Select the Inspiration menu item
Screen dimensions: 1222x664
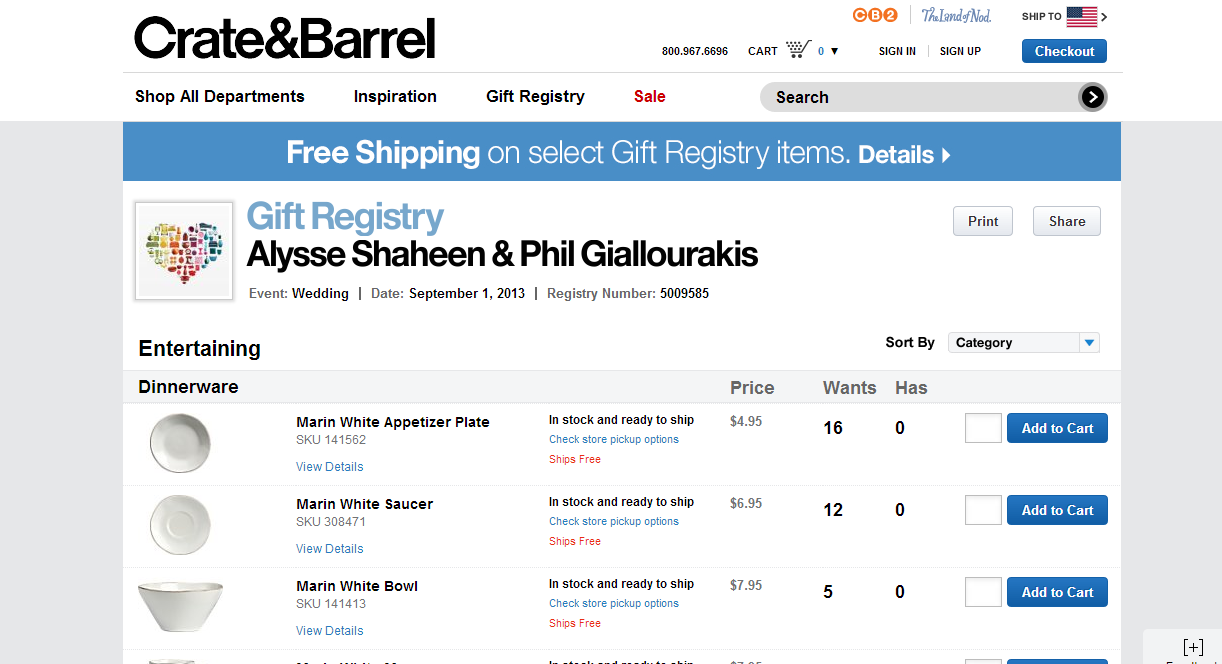coord(395,97)
